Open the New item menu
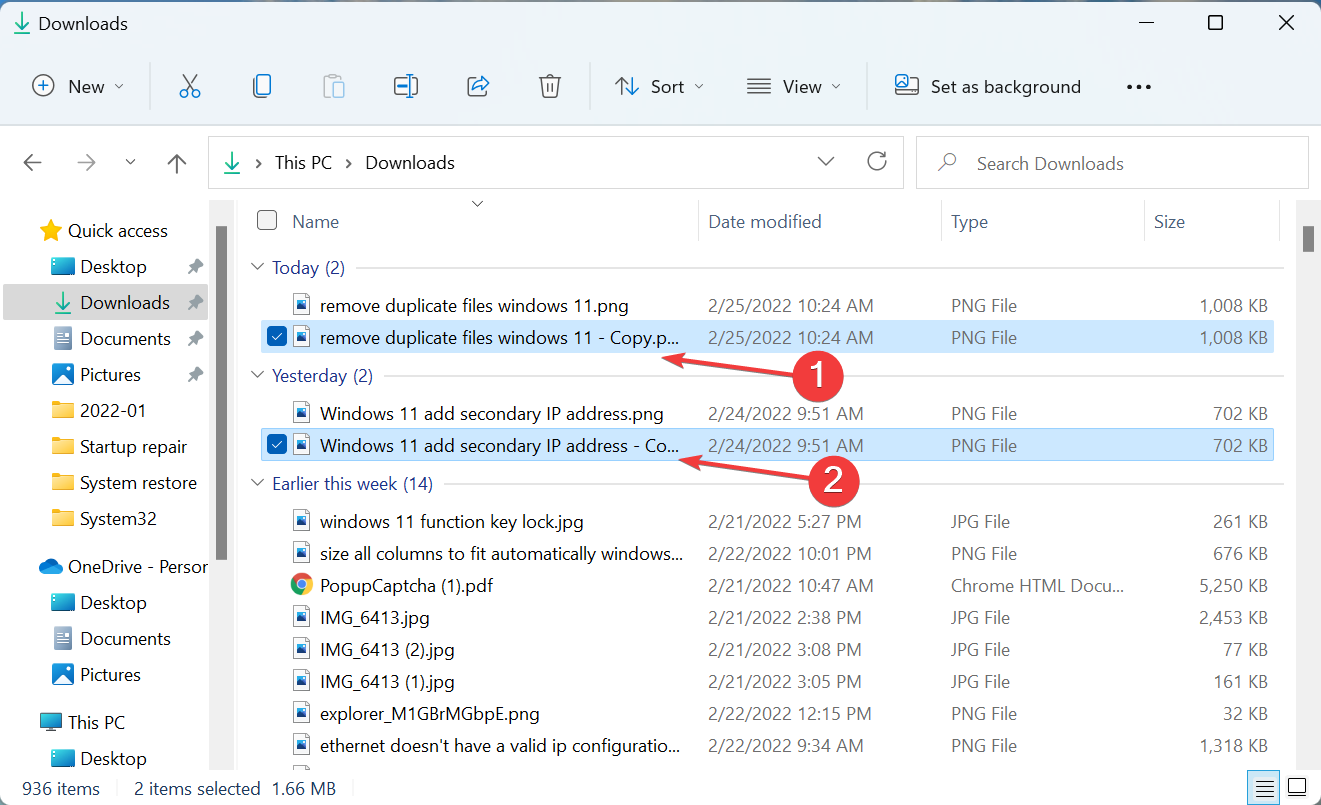The image size is (1321, 805). (78, 87)
